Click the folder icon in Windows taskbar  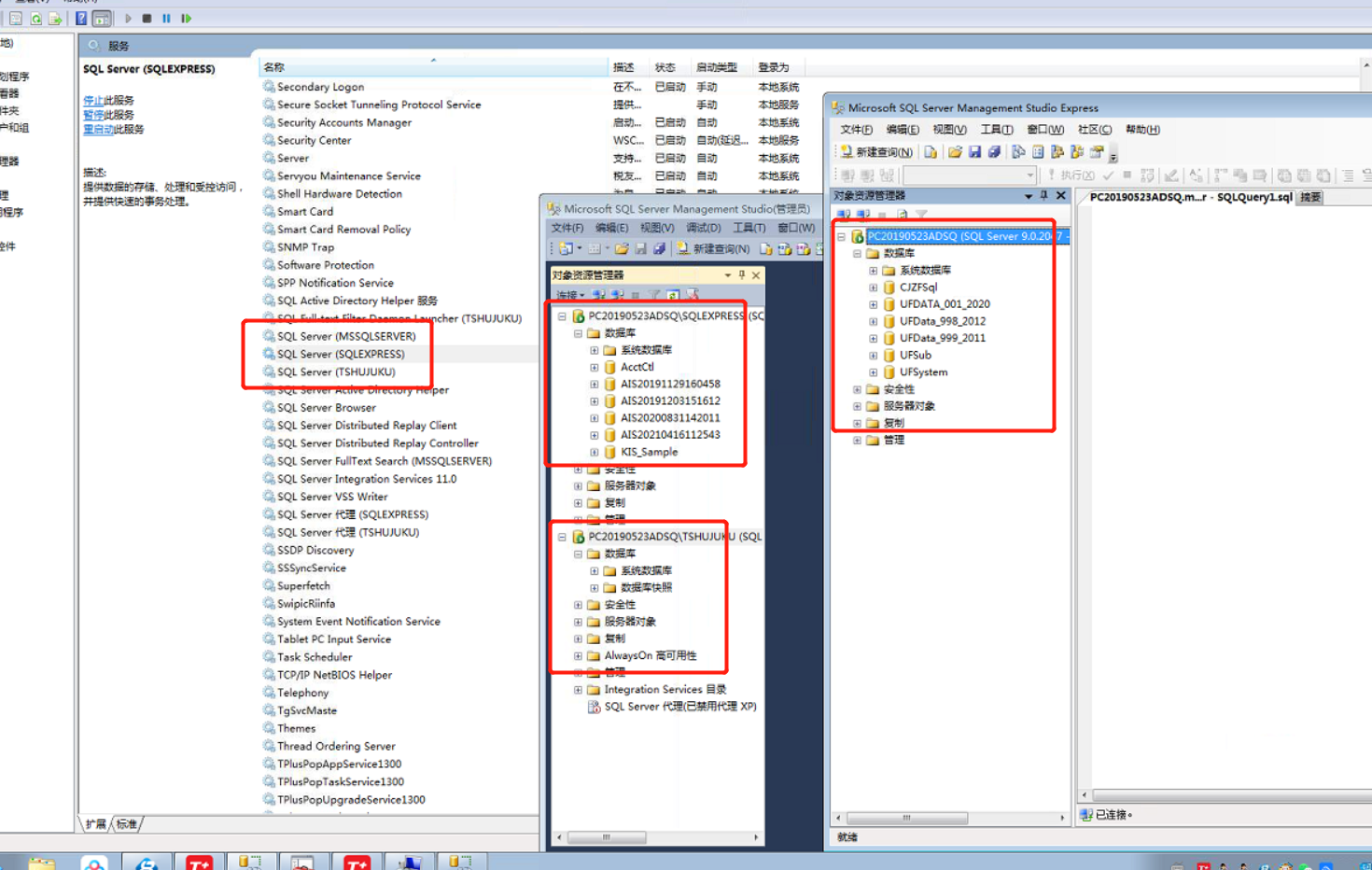[41, 863]
